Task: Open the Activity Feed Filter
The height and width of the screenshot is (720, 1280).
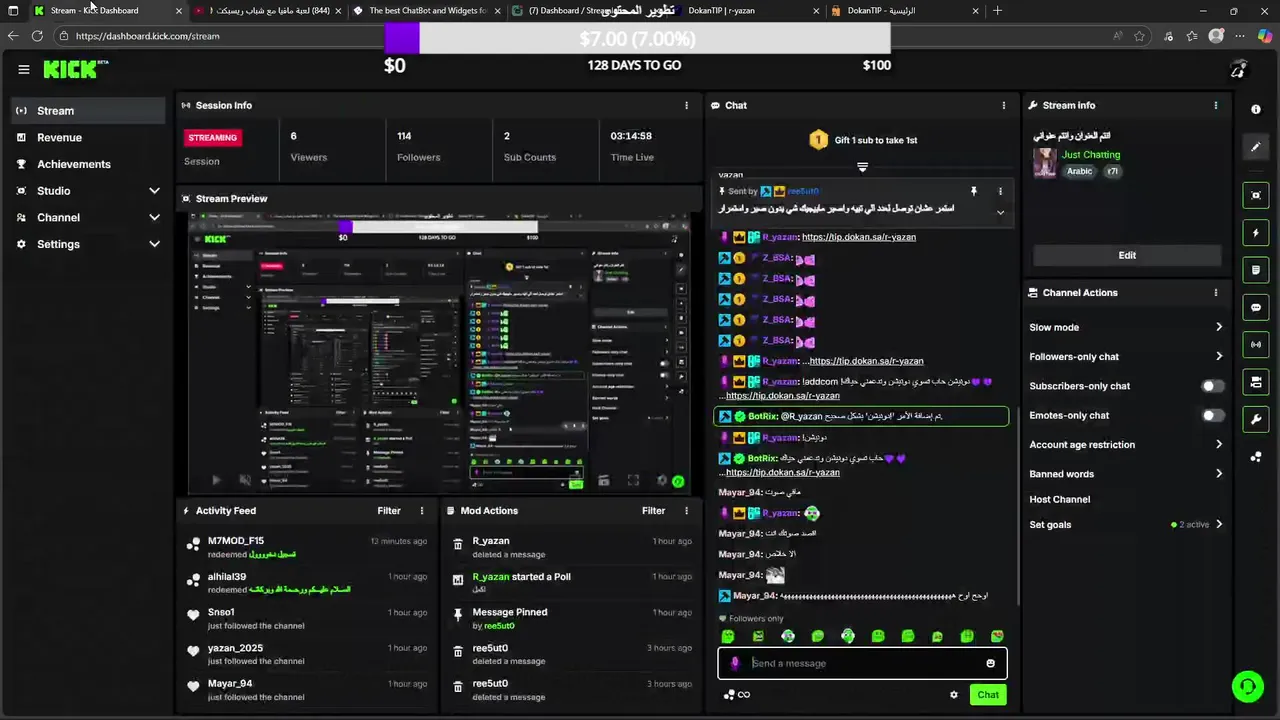Action: coord(389,511)
